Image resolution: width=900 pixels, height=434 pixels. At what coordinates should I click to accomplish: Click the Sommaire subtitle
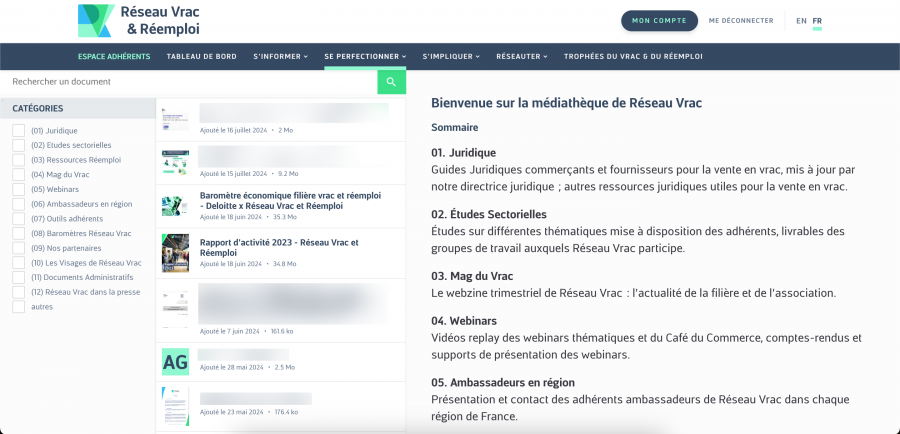[455, 127]
